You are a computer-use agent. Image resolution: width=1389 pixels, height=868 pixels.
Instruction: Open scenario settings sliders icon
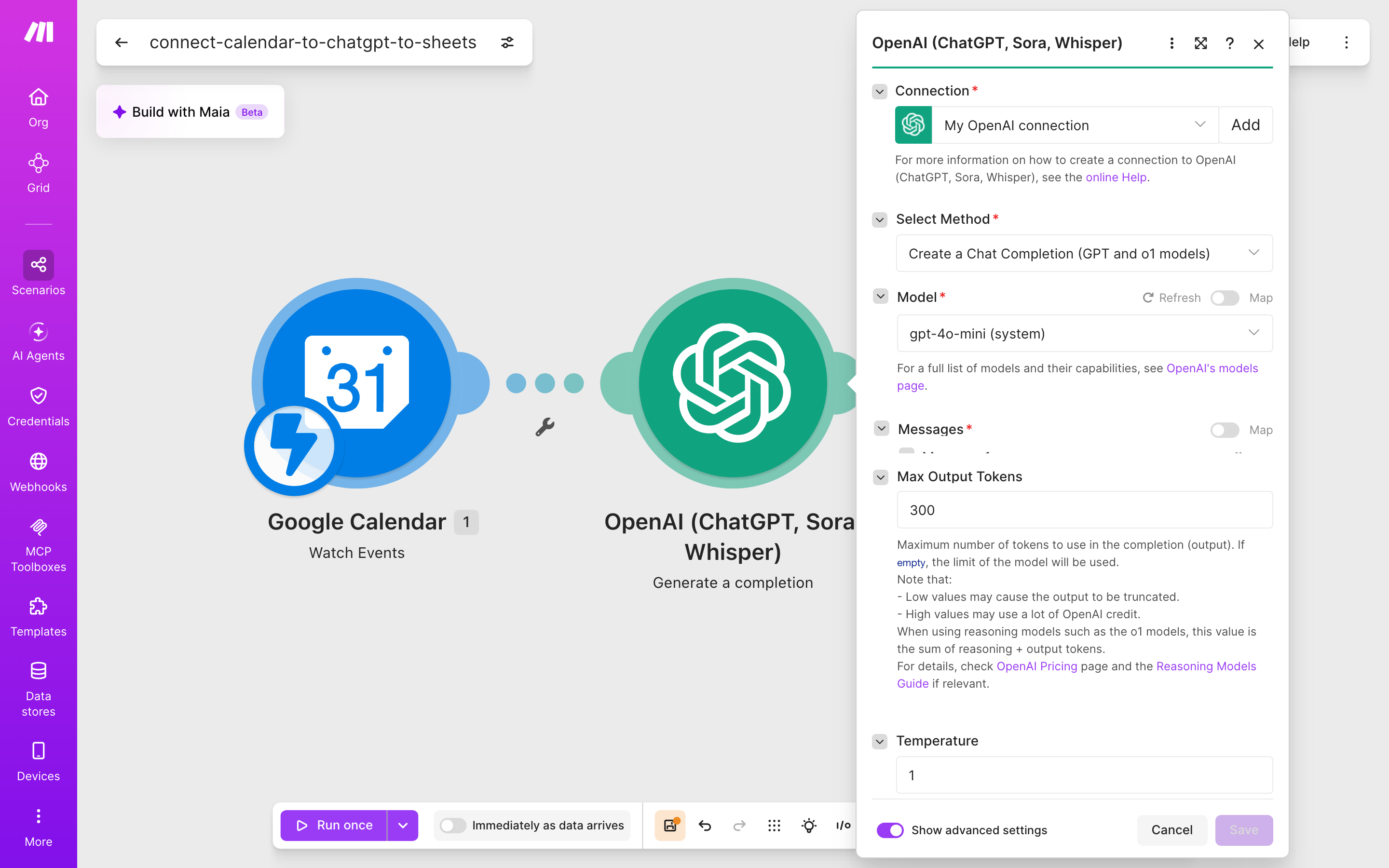507,42
